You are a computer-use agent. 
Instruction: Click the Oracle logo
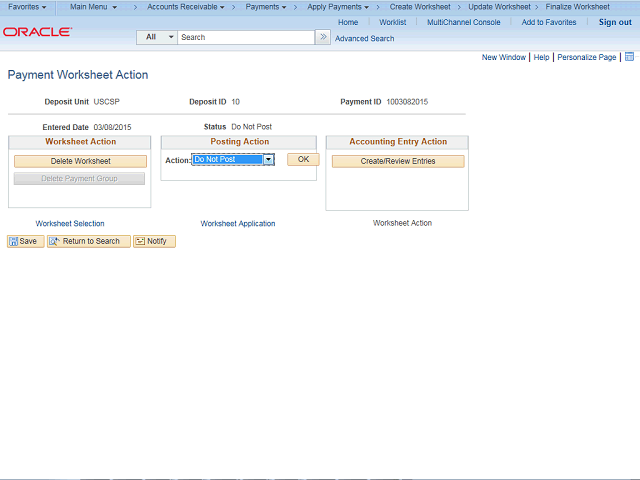point(38,32)
